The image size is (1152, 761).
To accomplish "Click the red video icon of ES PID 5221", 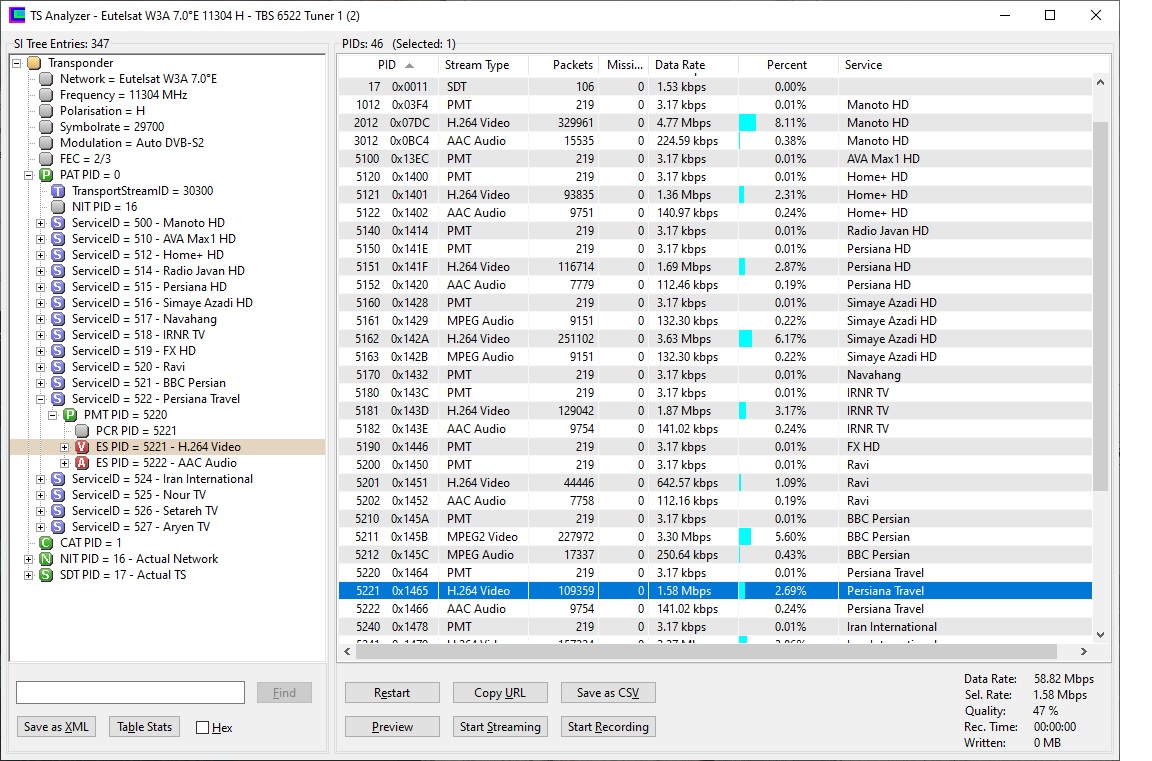I will (x=82, y=447).
